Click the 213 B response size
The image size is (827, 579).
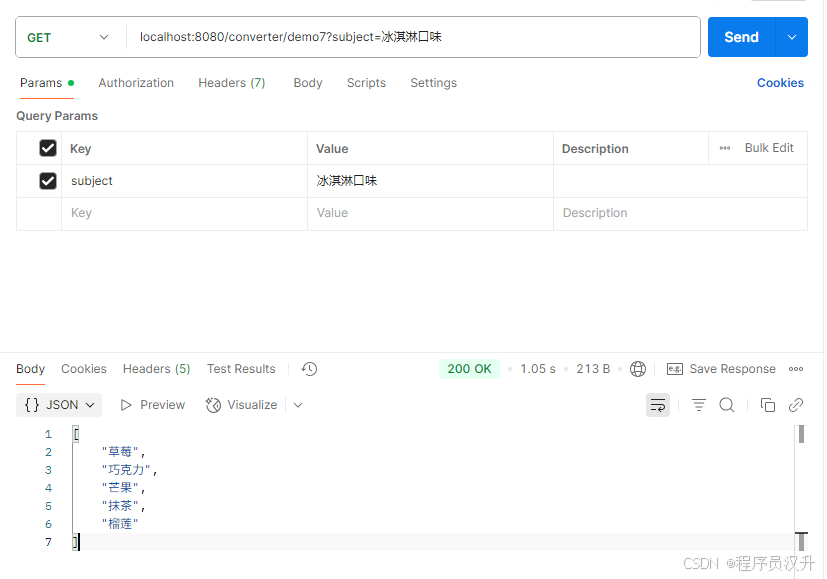(593, 369)
